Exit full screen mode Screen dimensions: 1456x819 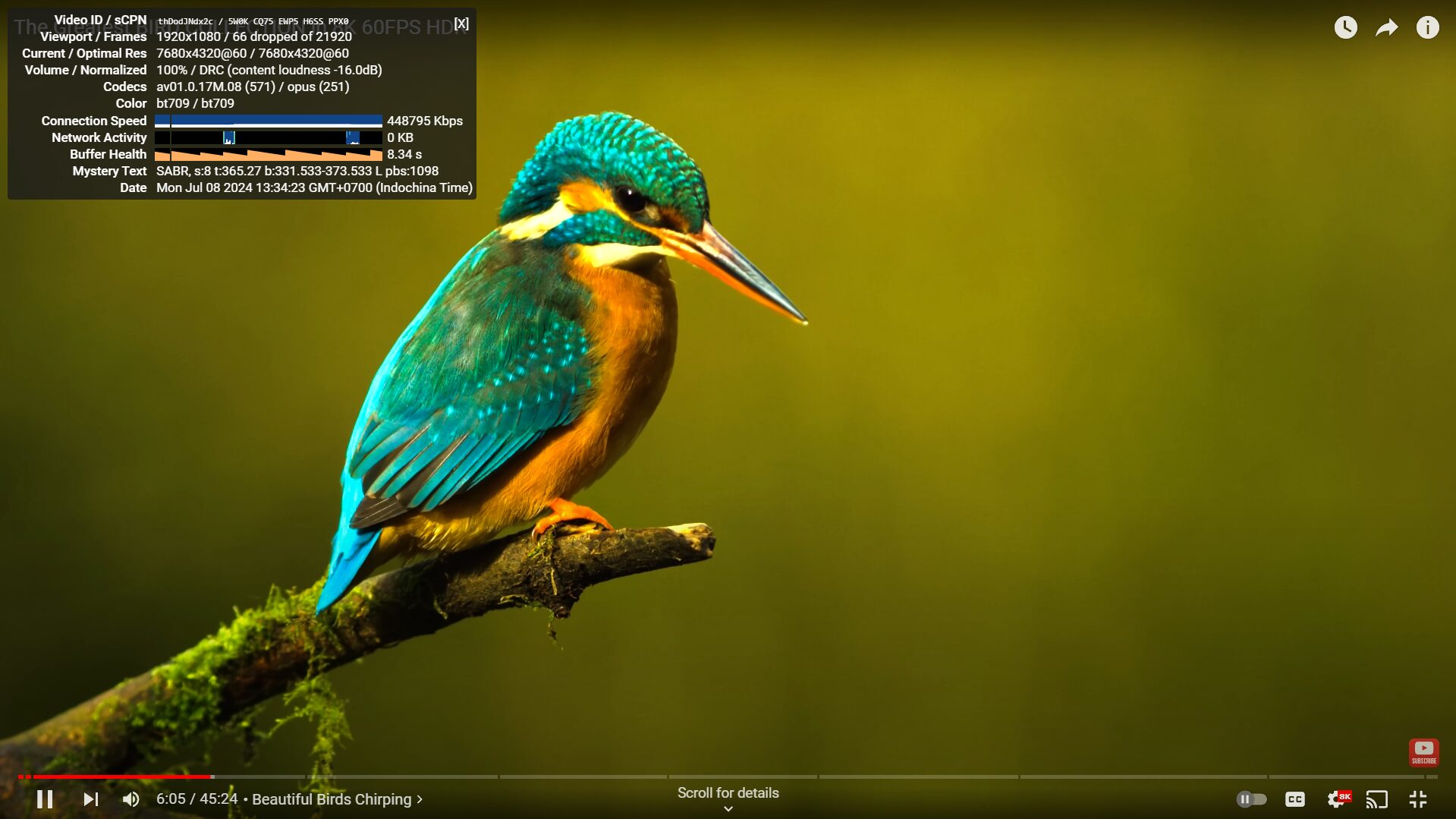tap(1418, 799)
